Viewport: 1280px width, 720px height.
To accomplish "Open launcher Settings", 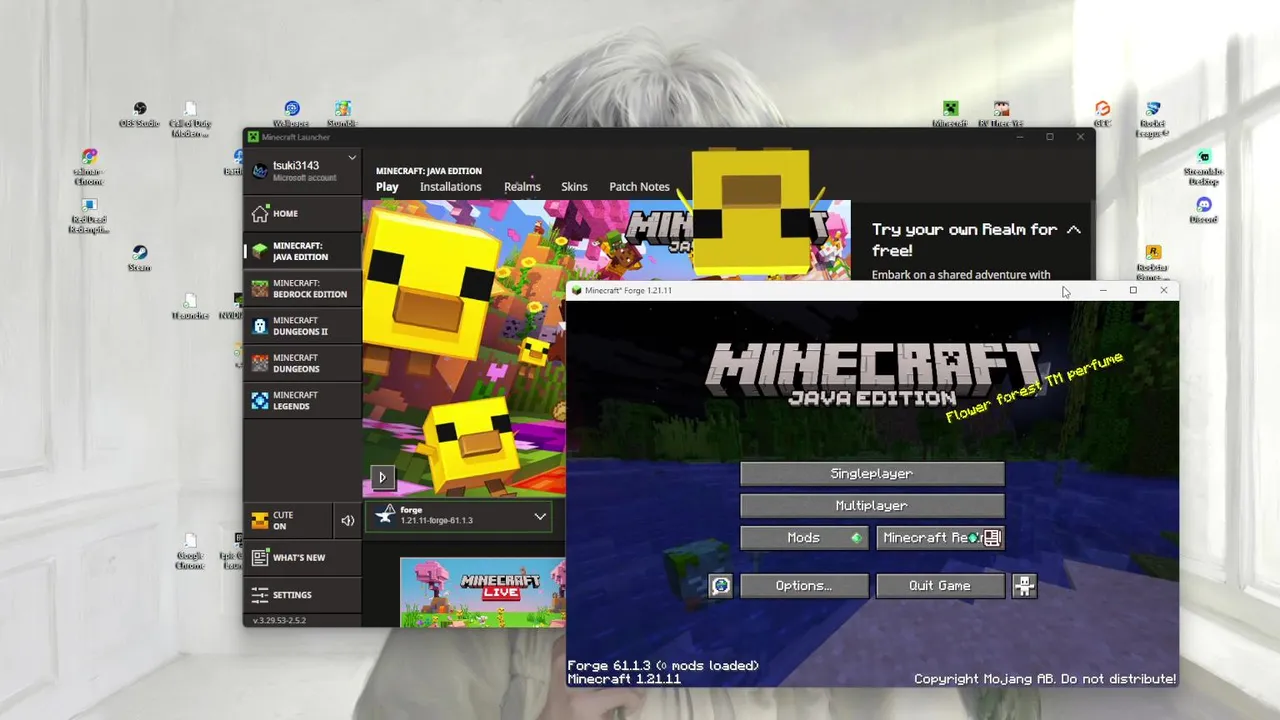I will coord(302,595).
